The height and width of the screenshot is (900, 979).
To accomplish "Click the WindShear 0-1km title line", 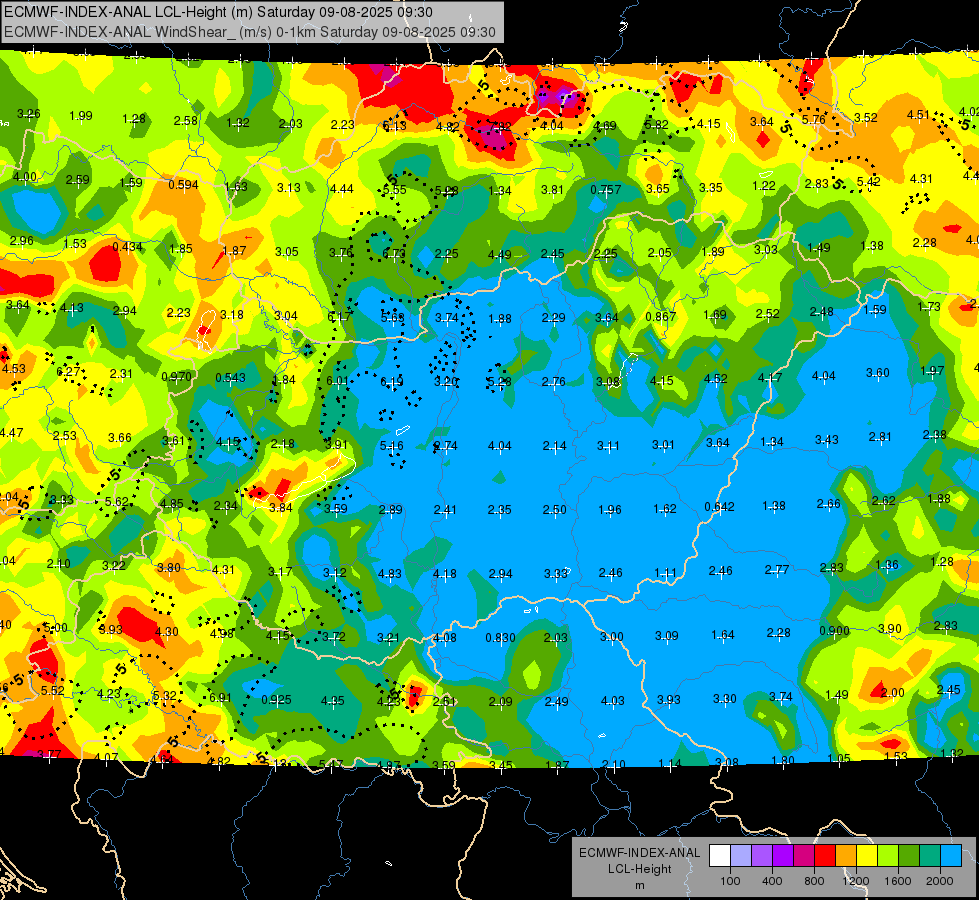I will (x=250, y=32).
